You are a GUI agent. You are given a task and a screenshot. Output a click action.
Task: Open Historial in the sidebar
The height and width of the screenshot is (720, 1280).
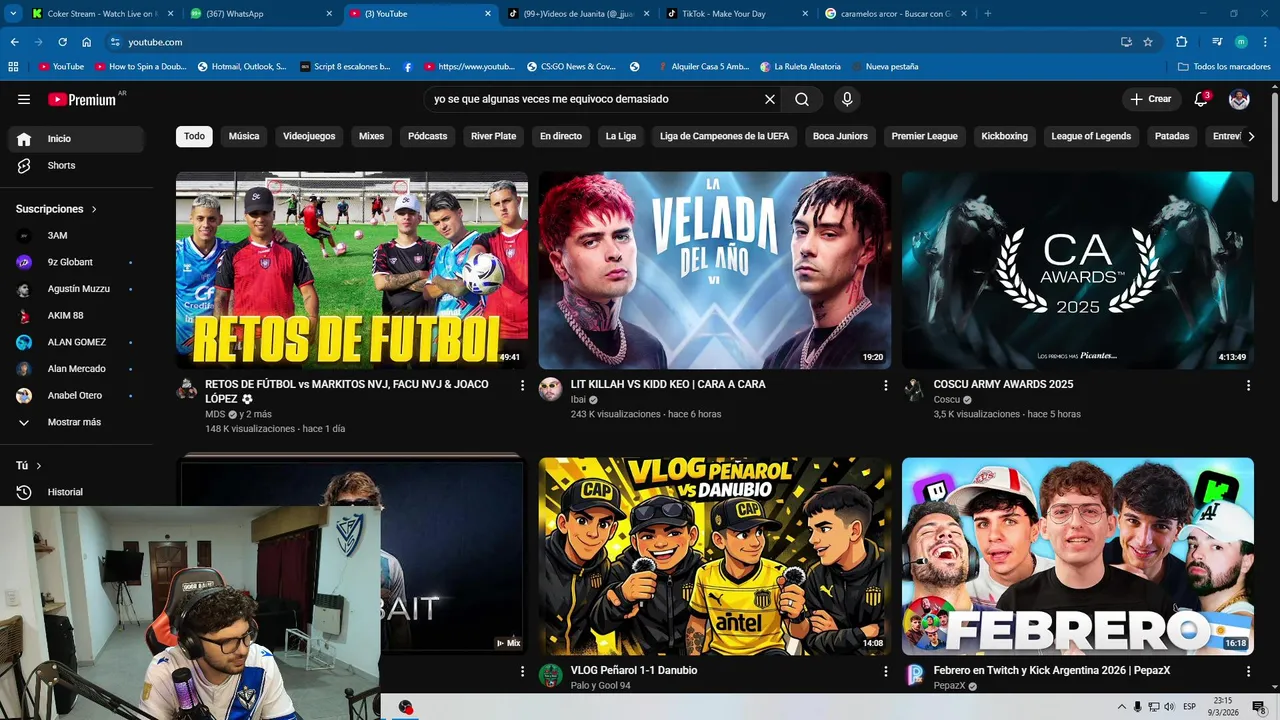[x=75, y=492]
